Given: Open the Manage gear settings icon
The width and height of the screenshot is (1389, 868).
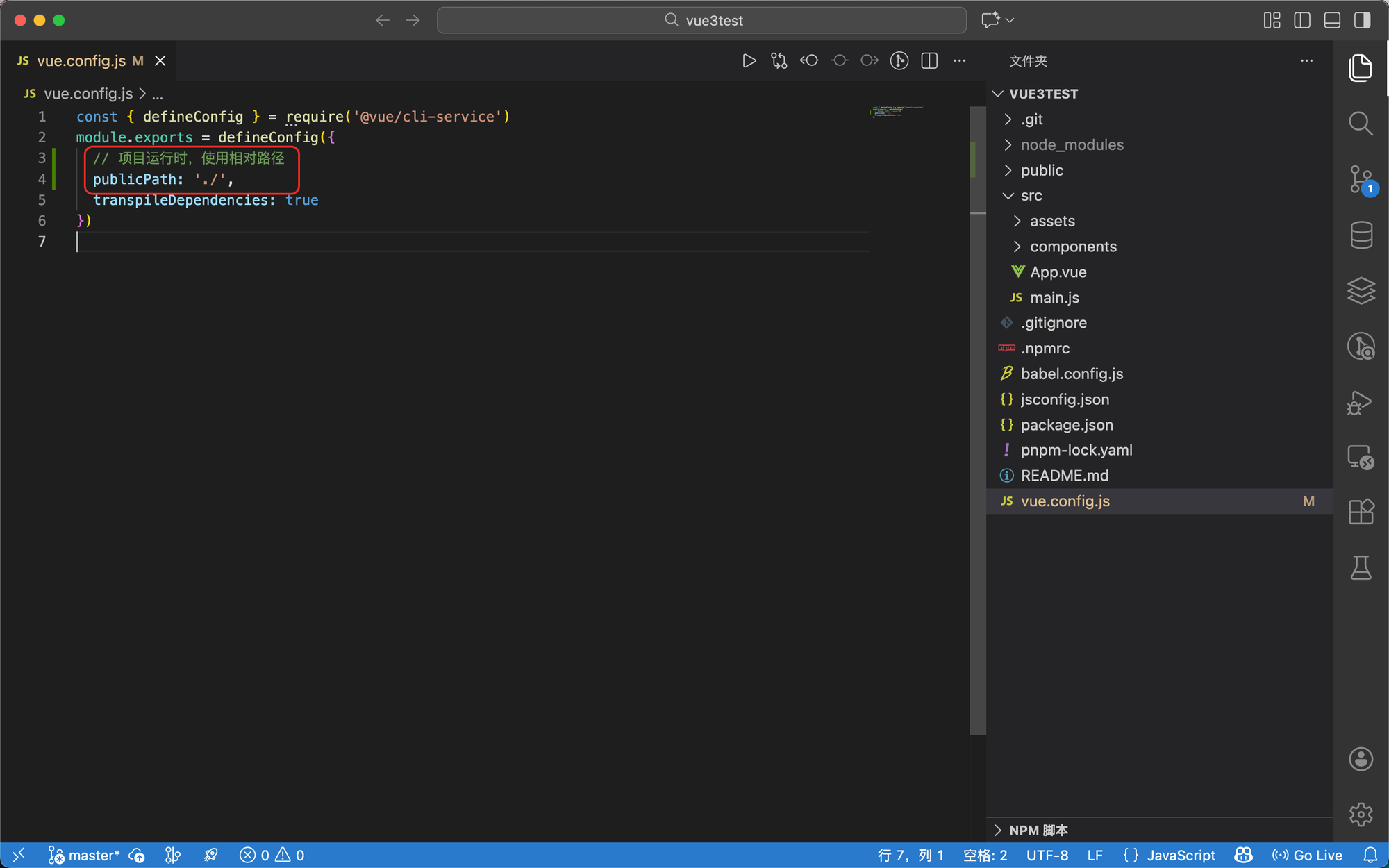Looking at the screenshot, I should [x=1361, y=814].
